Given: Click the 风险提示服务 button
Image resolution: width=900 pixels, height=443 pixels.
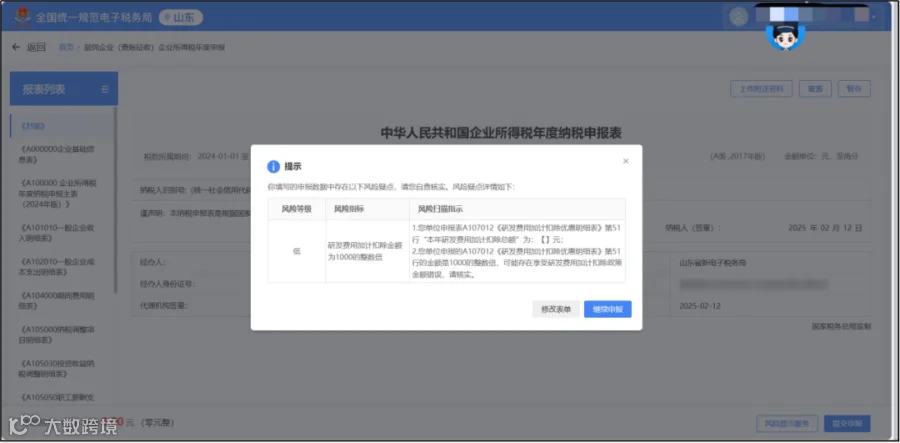Looking at the screenshot, I should coord(787,423).
